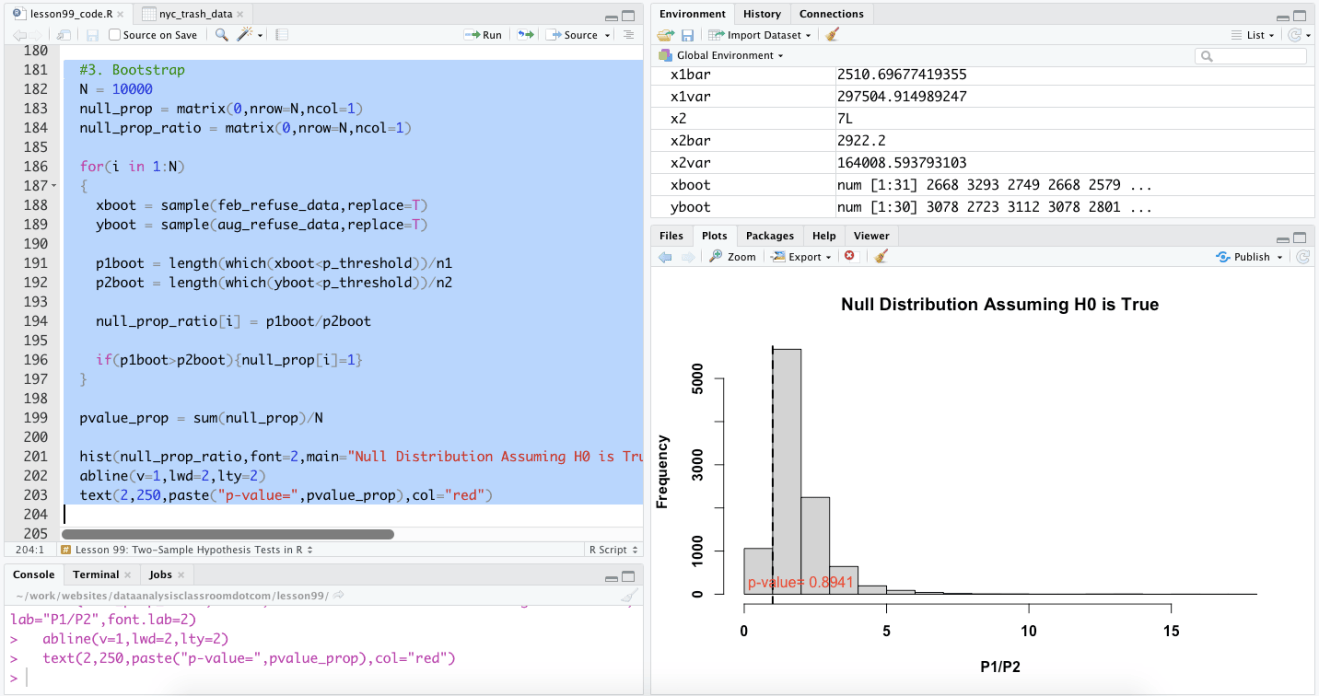1319x696 pixels.
Task: Save workspace in the Environment pane
Action: pyautogui.click(x=688, y=35)
